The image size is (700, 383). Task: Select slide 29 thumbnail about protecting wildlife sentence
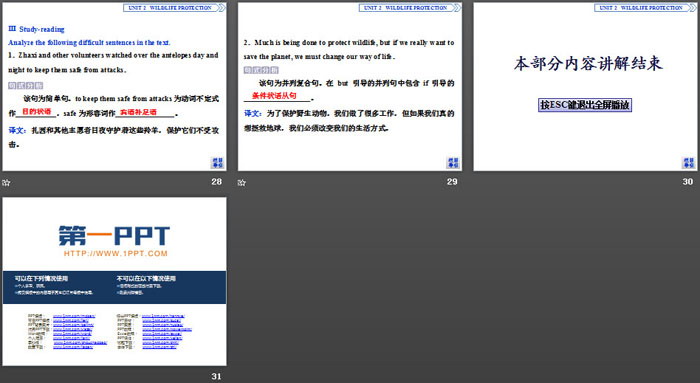point(350,87)
